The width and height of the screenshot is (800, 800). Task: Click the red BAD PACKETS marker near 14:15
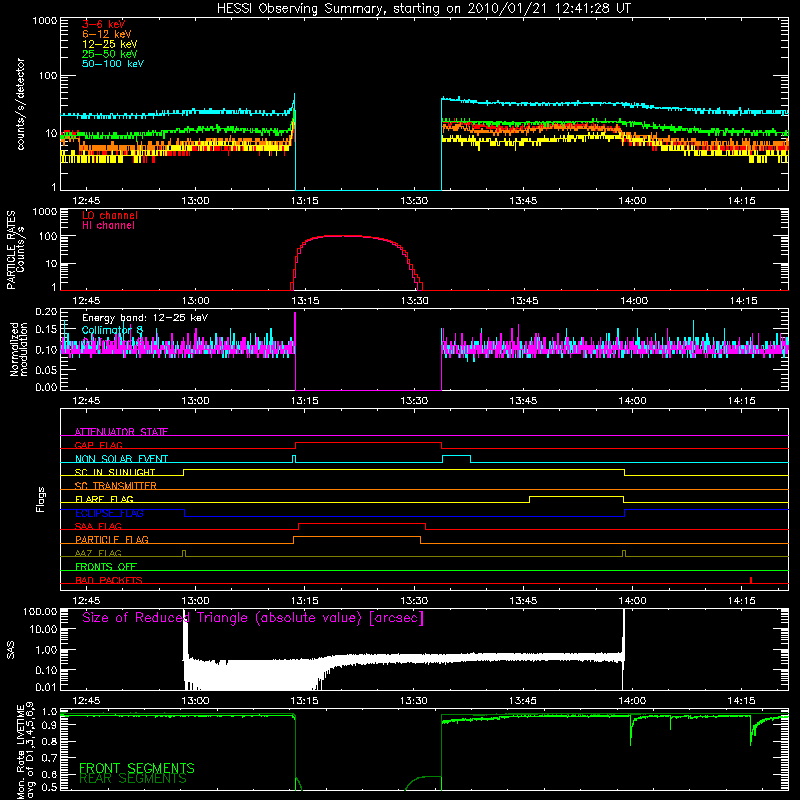751,580
